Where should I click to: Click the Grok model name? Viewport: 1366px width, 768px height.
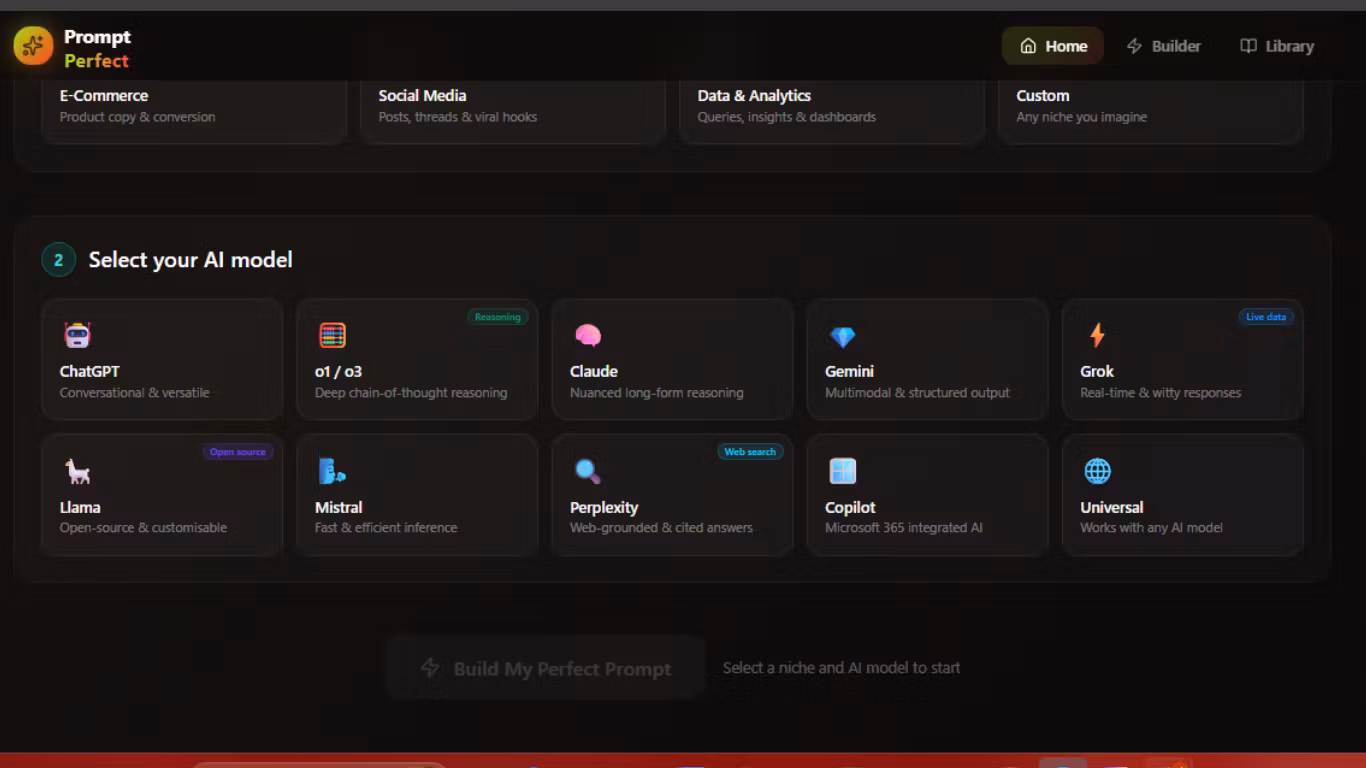tap(1097, 371)
